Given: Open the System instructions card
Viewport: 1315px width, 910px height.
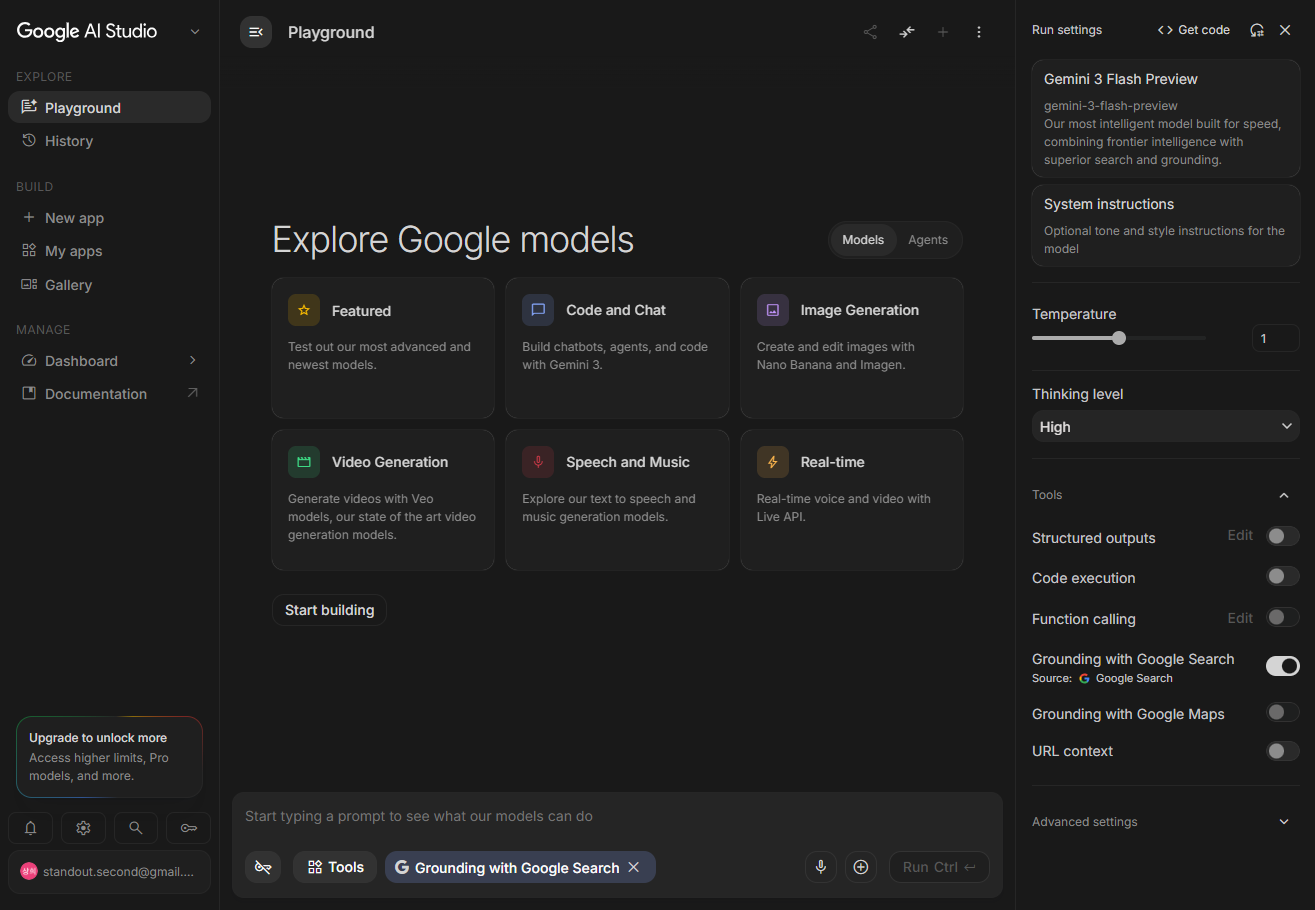Looking at the screenshot, I should pos(1166,226).
